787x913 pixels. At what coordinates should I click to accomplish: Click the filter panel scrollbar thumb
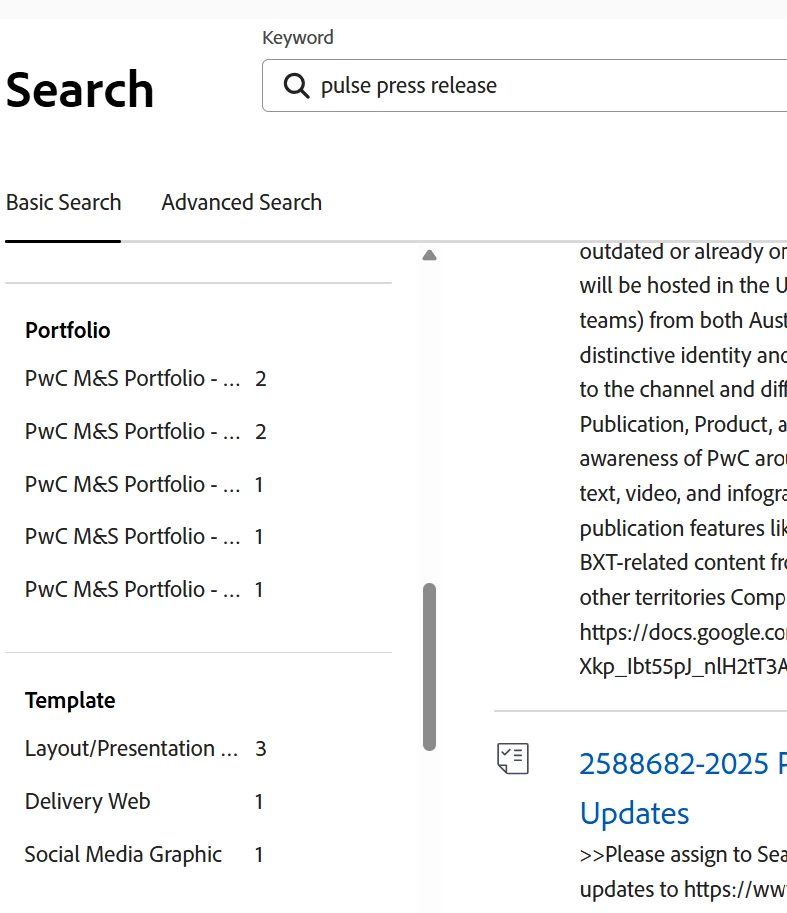tap(429, 666)
